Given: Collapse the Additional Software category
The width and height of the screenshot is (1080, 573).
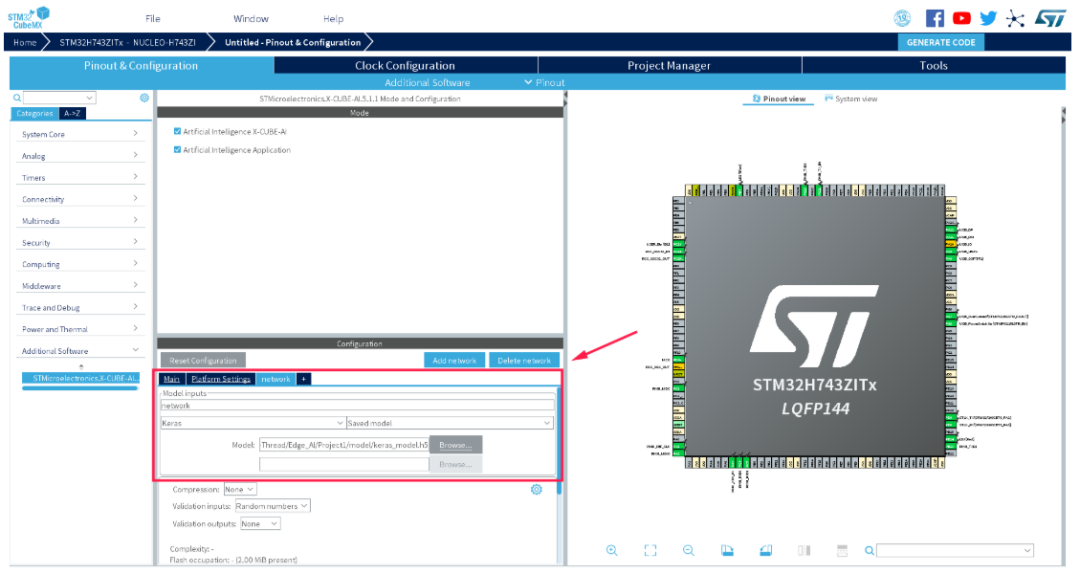Looking at the screenshot, I should click(79, 351).
